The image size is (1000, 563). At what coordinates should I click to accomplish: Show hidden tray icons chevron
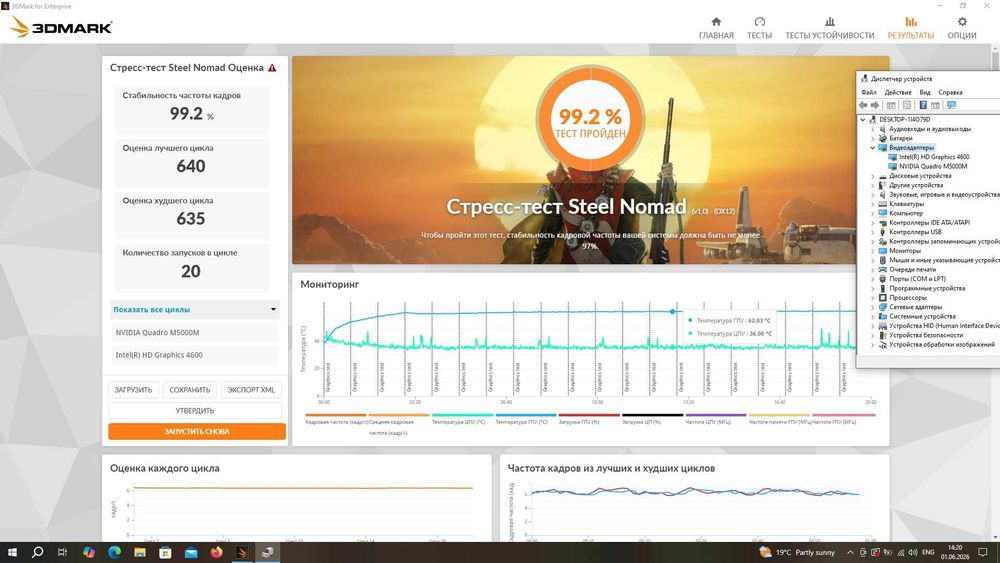pyautogui.click(x=849, y=552)
